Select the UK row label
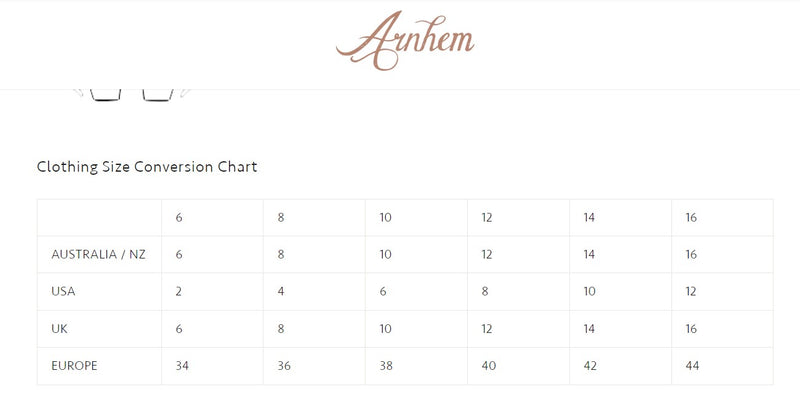Screen dimensions: 800x416 pyautogui.click(x=59, y=329)
